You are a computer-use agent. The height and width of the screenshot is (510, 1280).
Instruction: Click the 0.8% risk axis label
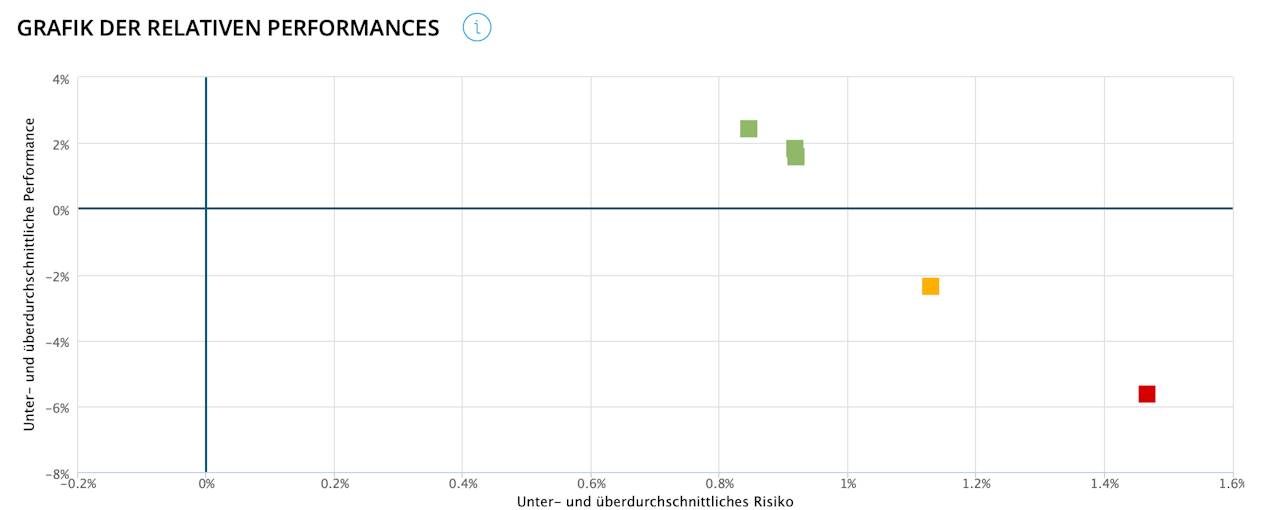tap(719, 484)
